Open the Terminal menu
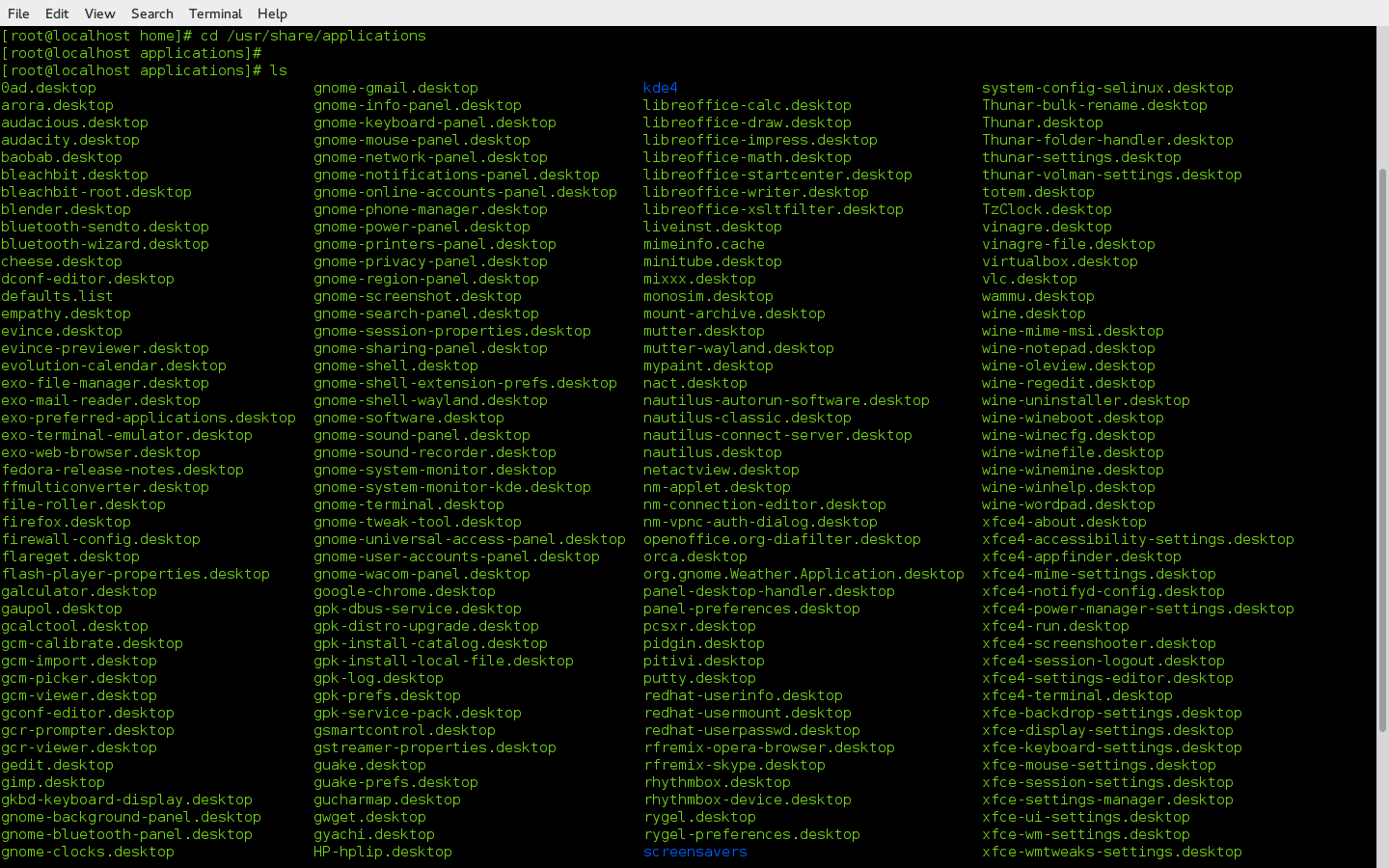This screenshot has width=1389, height=868. [x=215, y=14]
